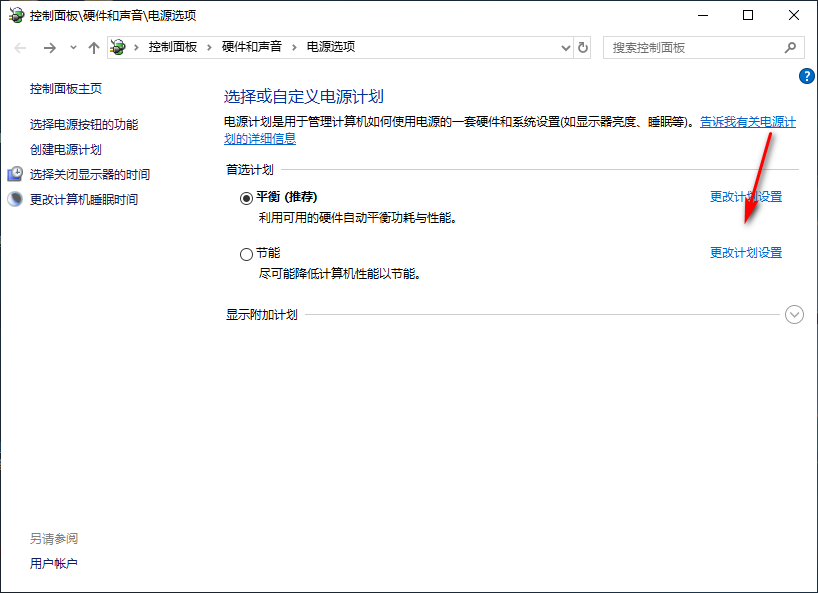Viewport: 818px width, 593px height.
Task: Click the display sleep icon beside 选择关闭显示器的时间
Action: click(x=14, y=173)
